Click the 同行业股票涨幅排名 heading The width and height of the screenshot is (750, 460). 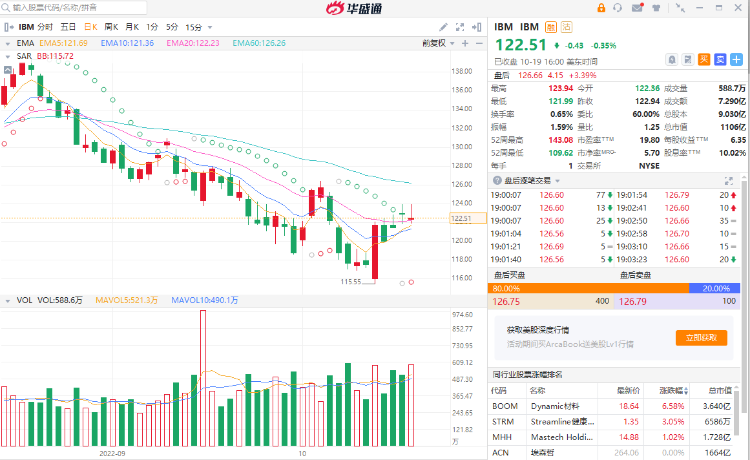point(527,374)
